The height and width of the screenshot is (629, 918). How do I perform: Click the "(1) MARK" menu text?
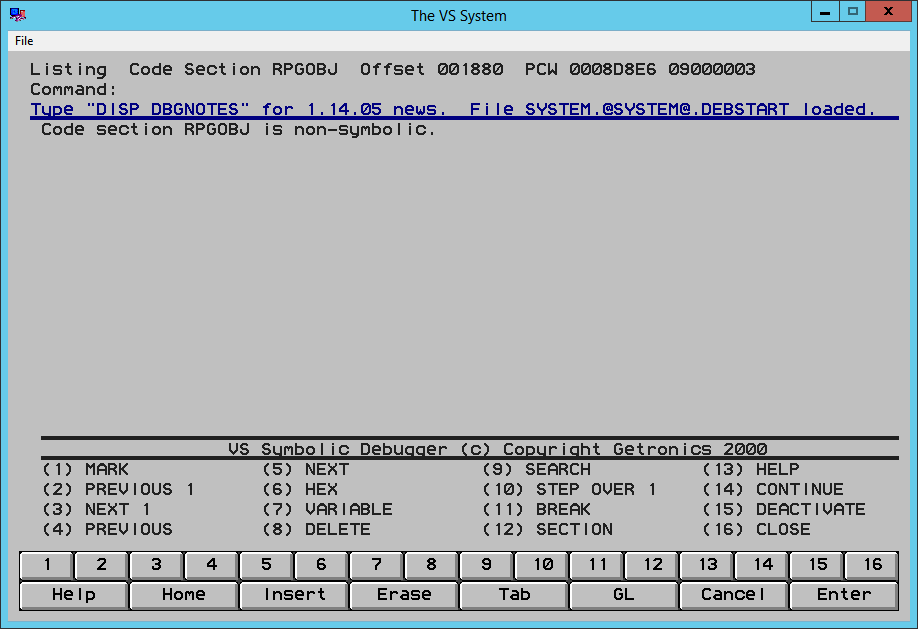coord(85,470)
